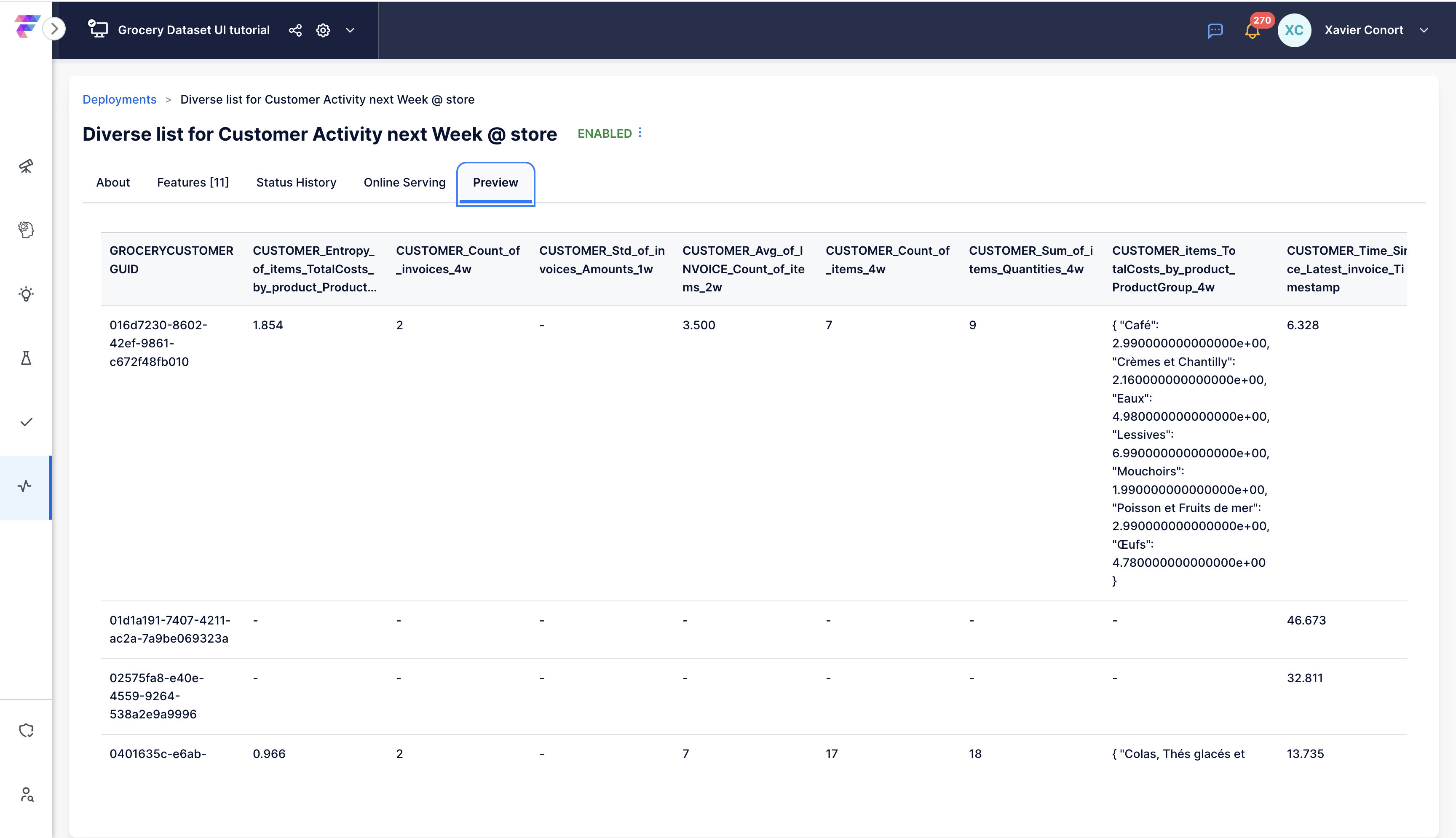Switch to the Features [11] tab
Screen dimensions: 1456x838
(193, 182)
